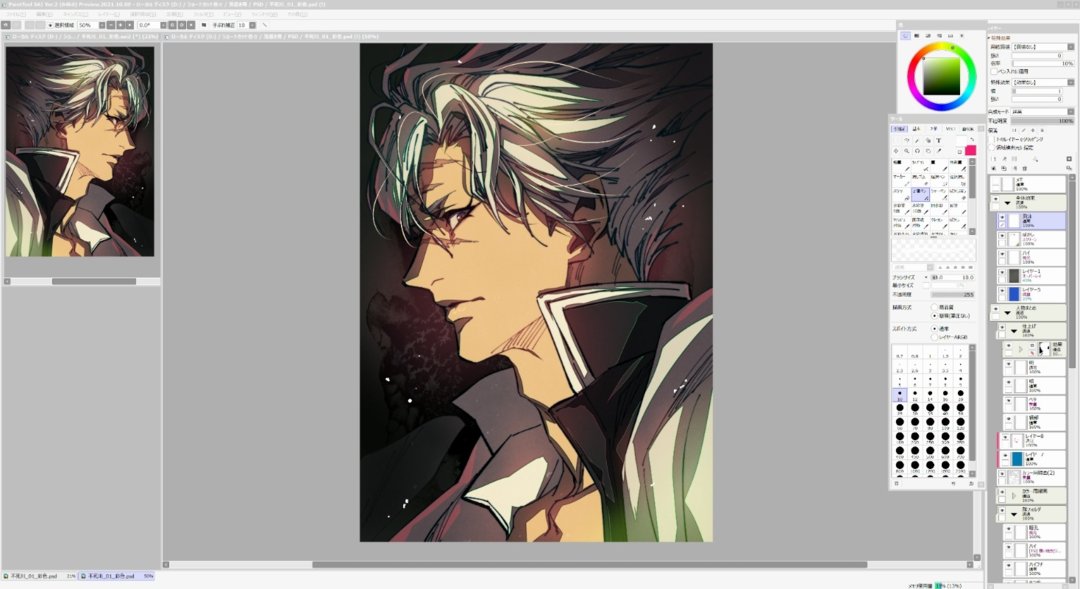Select 通常 eyedropper method radio
This screenshot has height=589, width=1080.
[935, 329]
